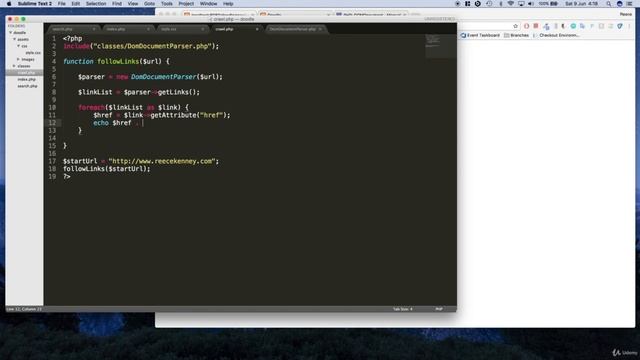
Task: Open the Apple menu
Action: coord(9,4)
